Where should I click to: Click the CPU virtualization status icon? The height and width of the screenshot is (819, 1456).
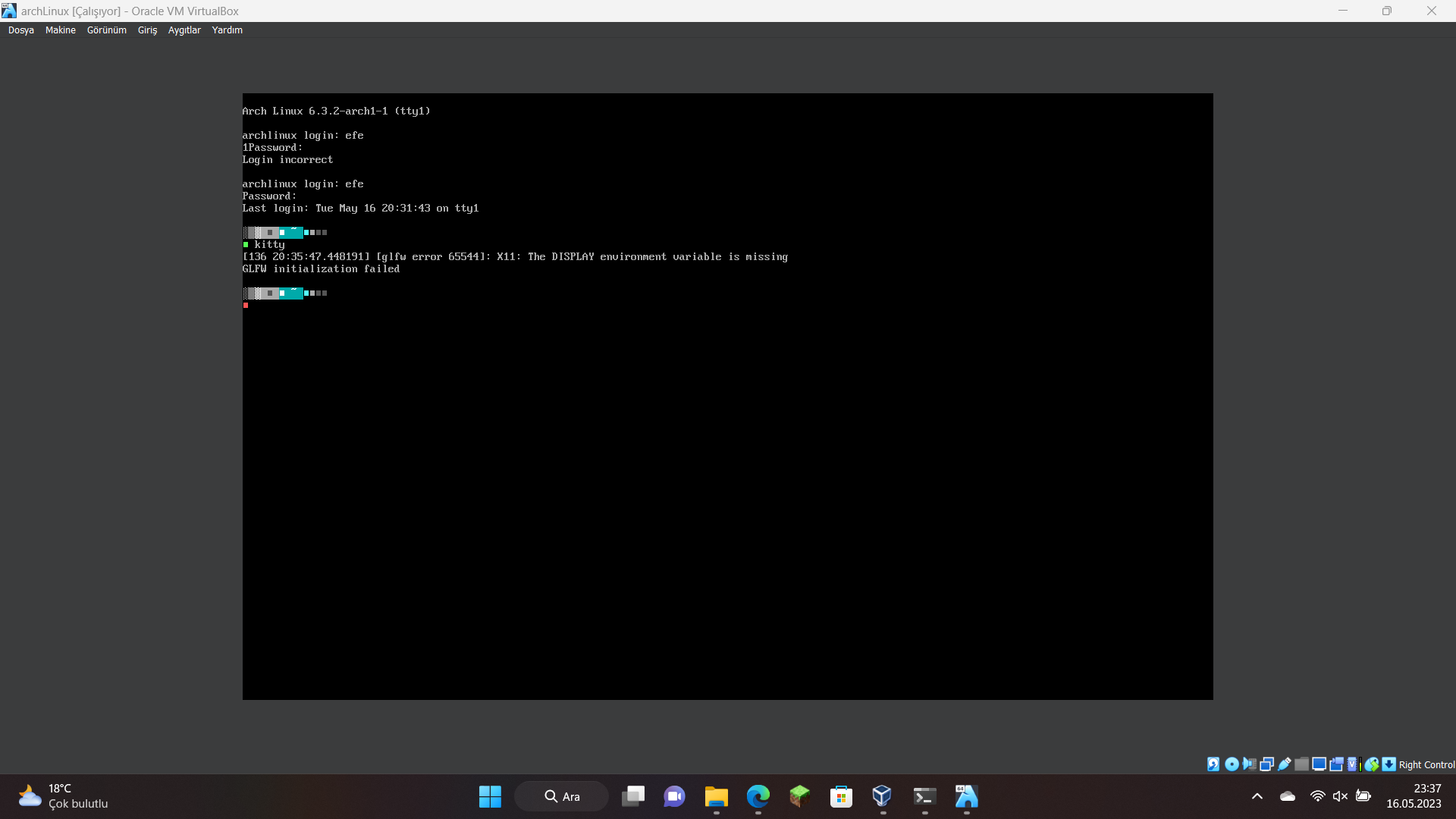tap(1353, 764)
